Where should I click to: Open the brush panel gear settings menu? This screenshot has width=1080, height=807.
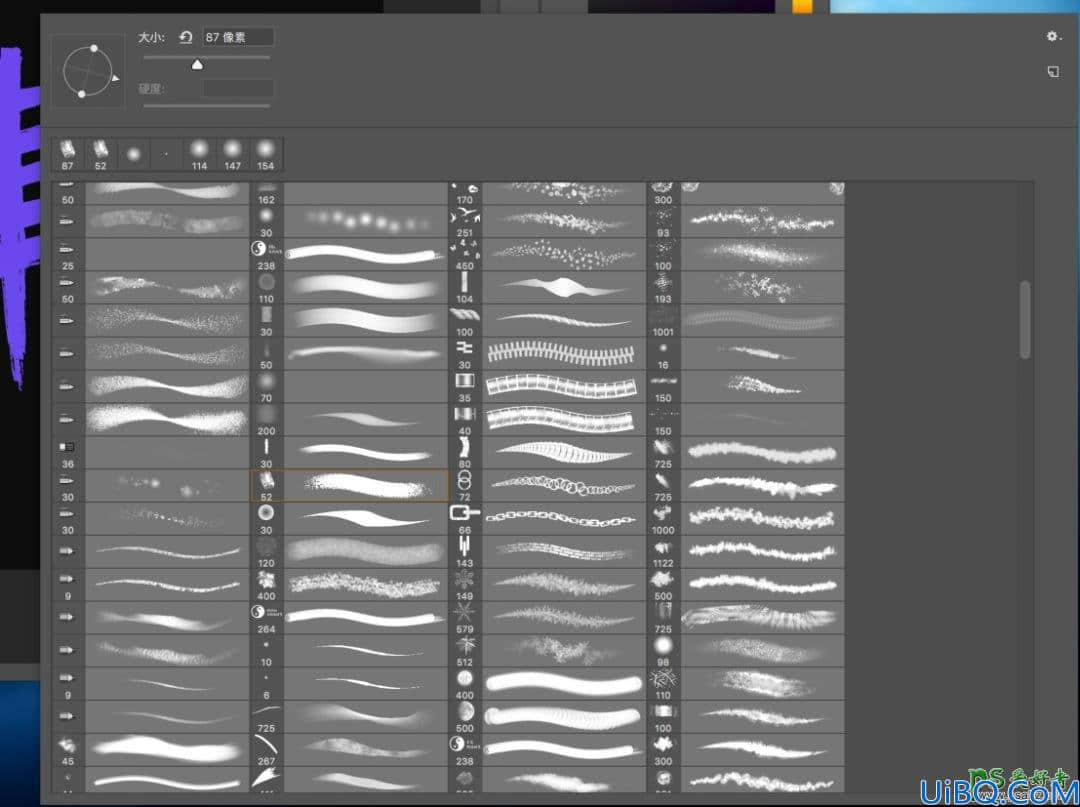coord(1053,36)
